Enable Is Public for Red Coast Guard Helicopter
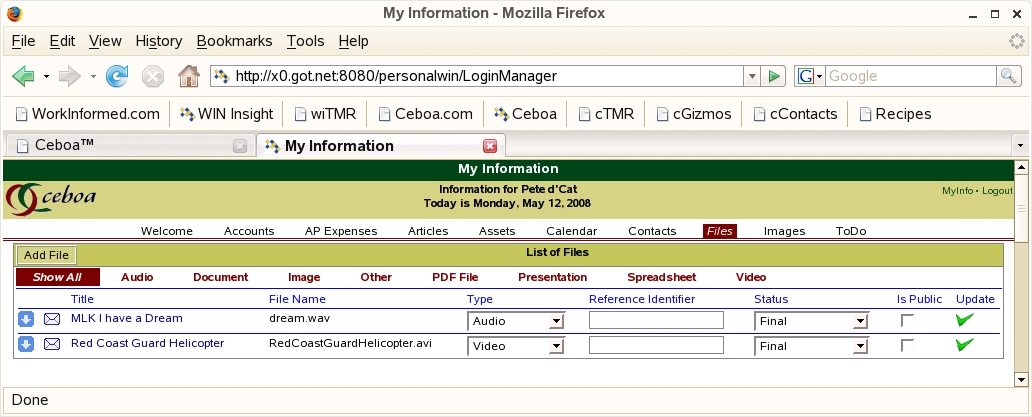 coord(907,346)
